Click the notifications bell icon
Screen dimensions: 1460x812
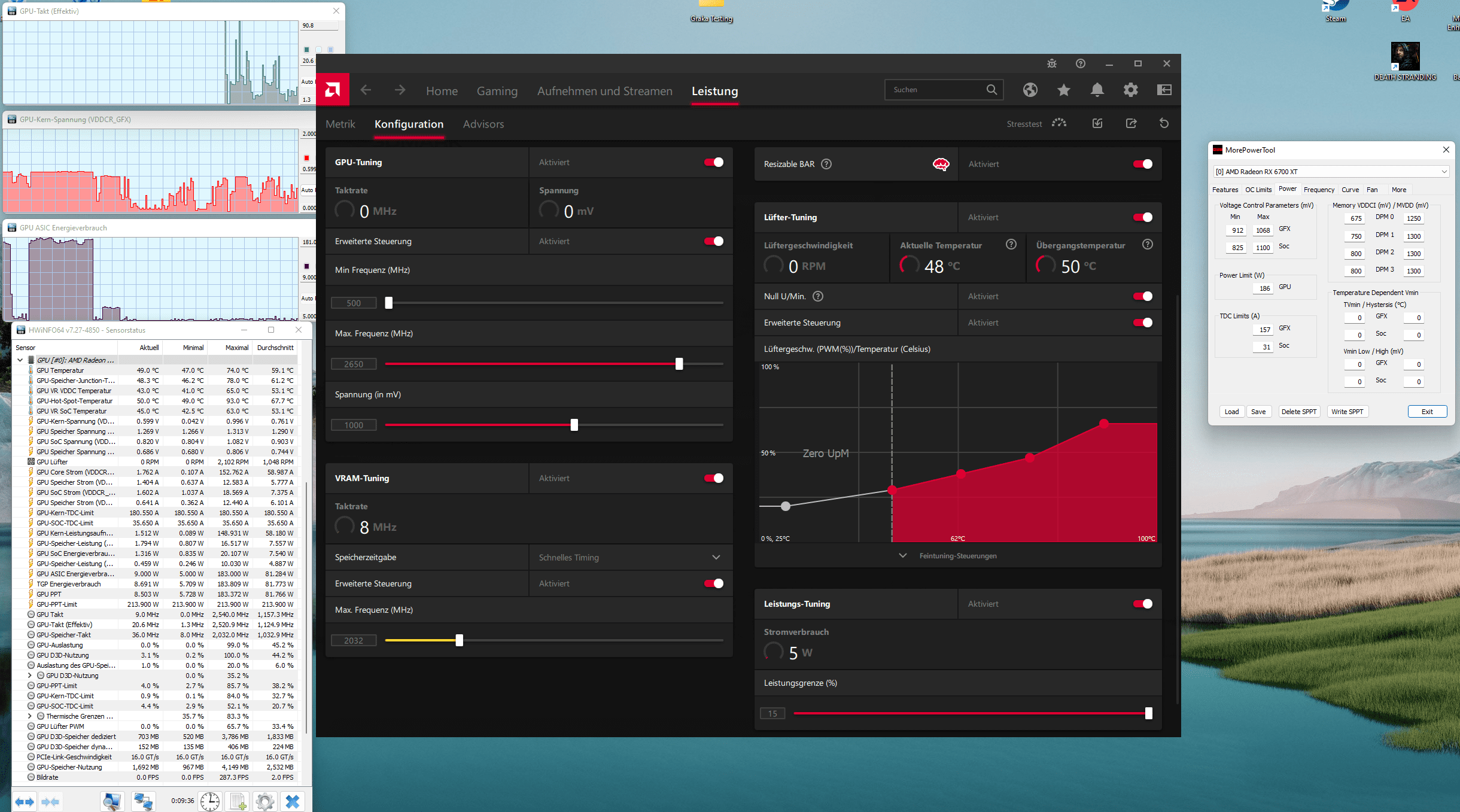pyautogui.click(x=1097, y=90)
